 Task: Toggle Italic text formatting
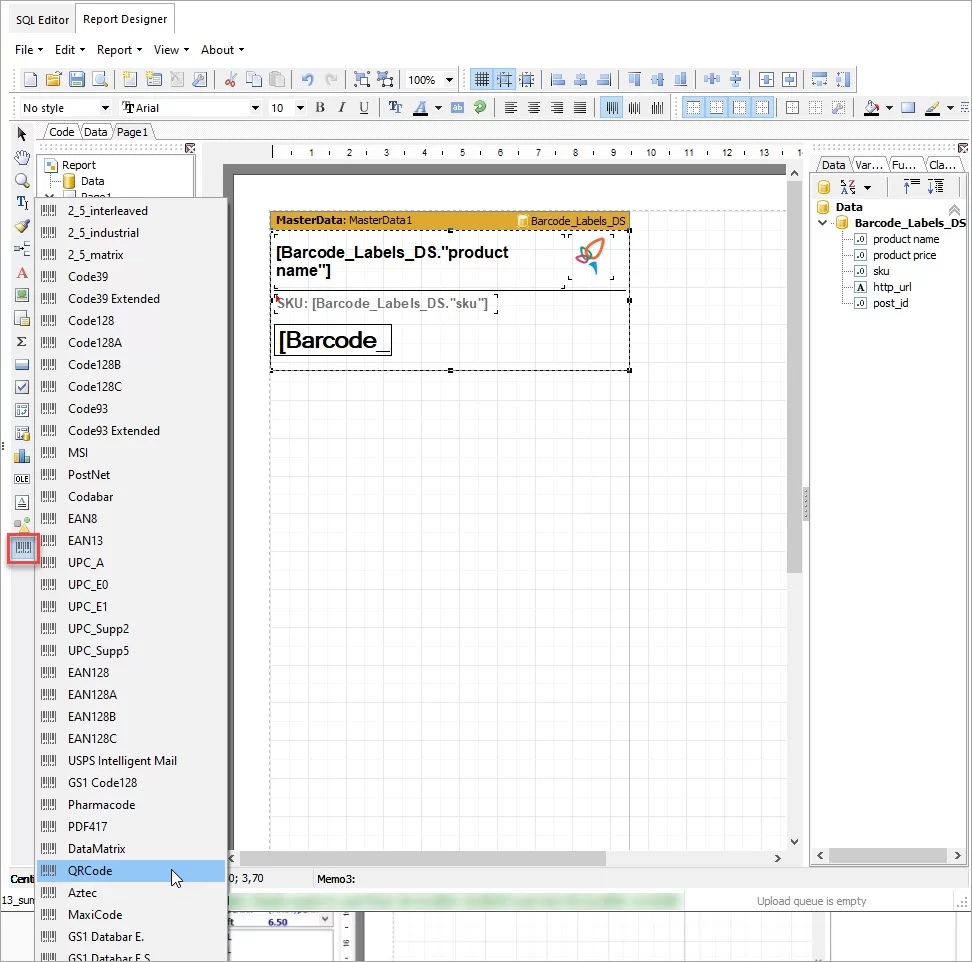(342, 108)
